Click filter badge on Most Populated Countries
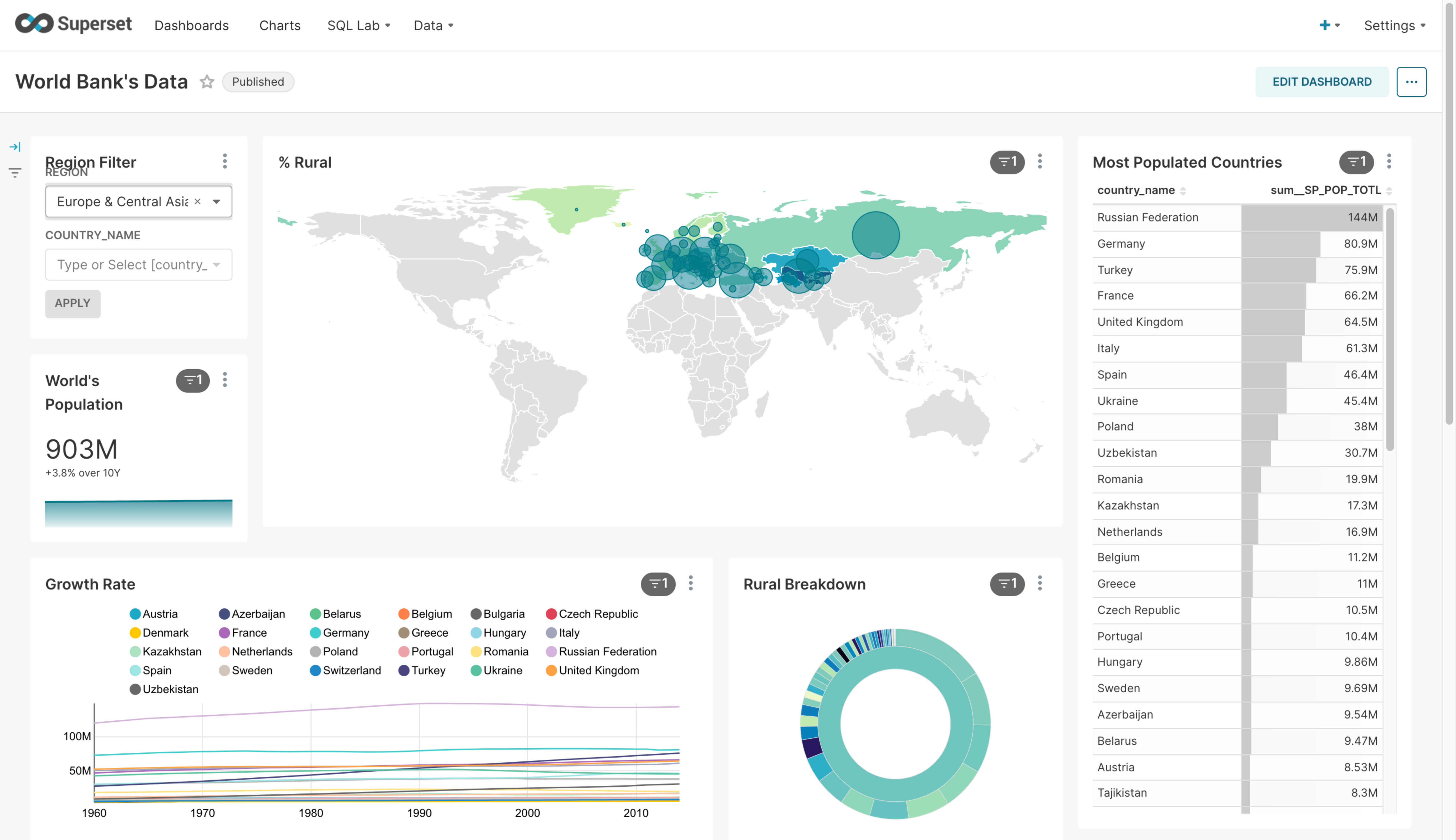1456x840 pixels. click(1356, 162)
